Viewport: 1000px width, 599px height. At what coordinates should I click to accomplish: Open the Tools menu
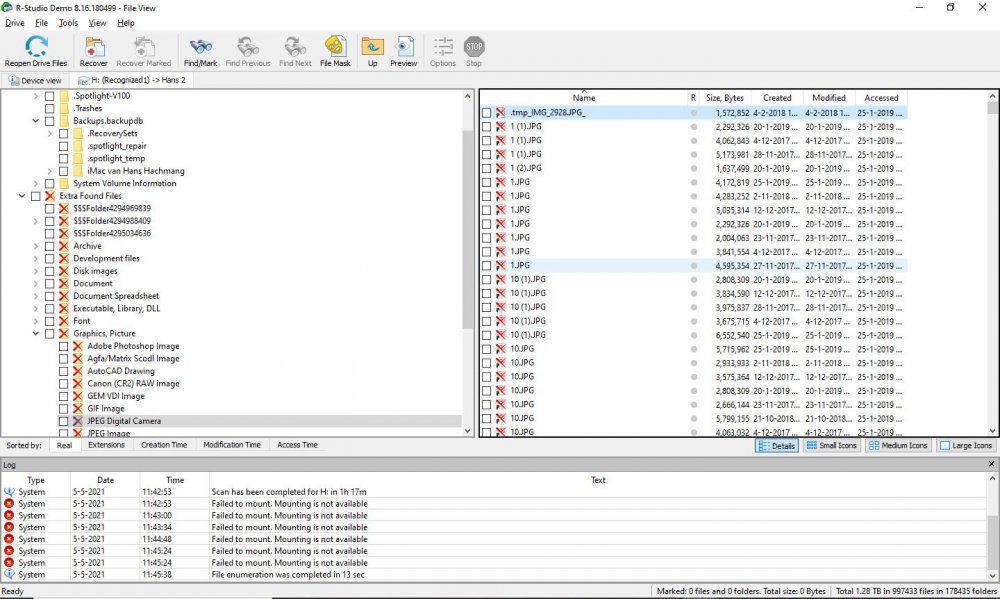point(68,22)
